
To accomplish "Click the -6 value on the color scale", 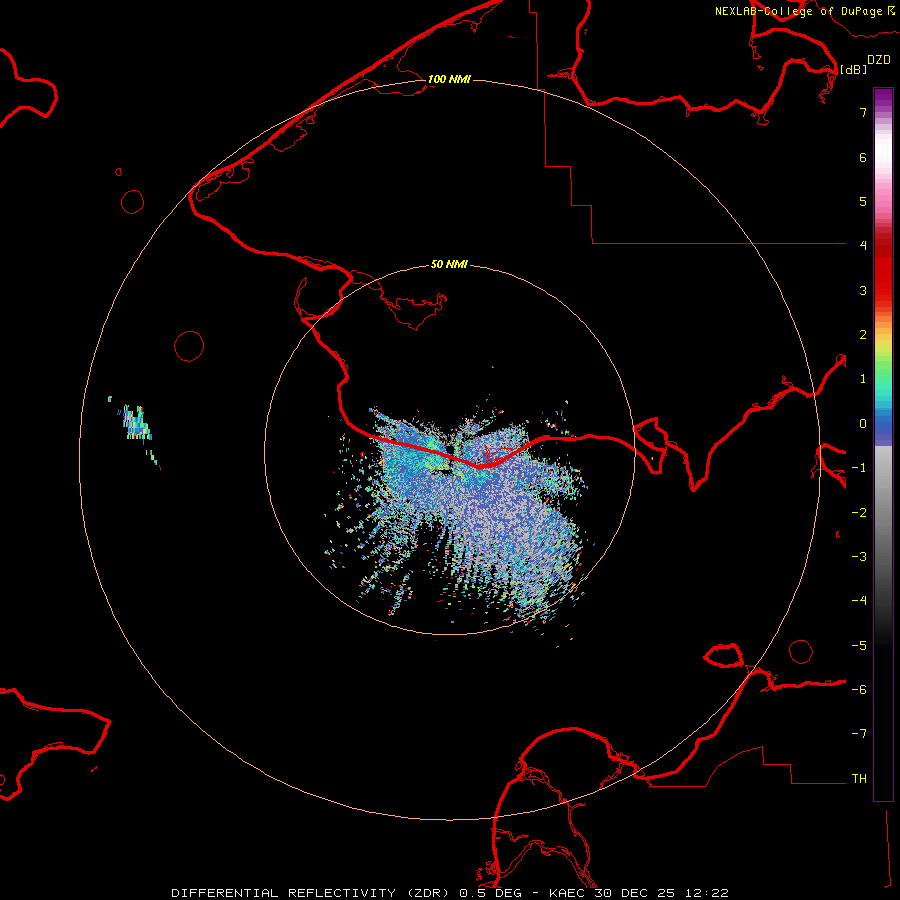I will point(859,690).
